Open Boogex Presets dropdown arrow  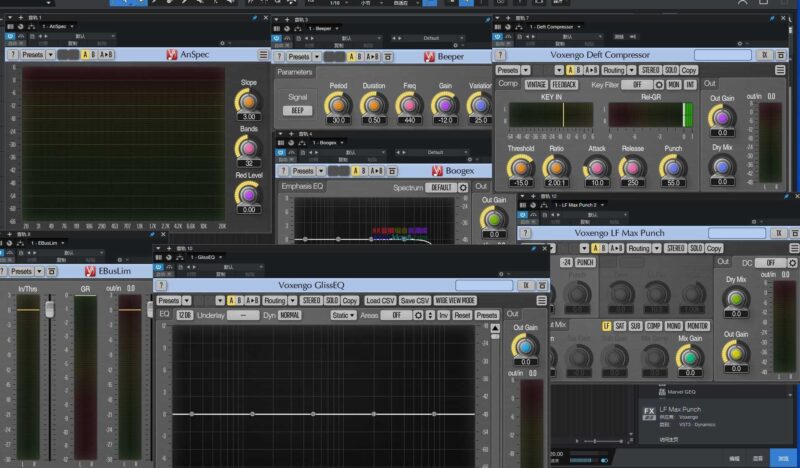(321, 171)
